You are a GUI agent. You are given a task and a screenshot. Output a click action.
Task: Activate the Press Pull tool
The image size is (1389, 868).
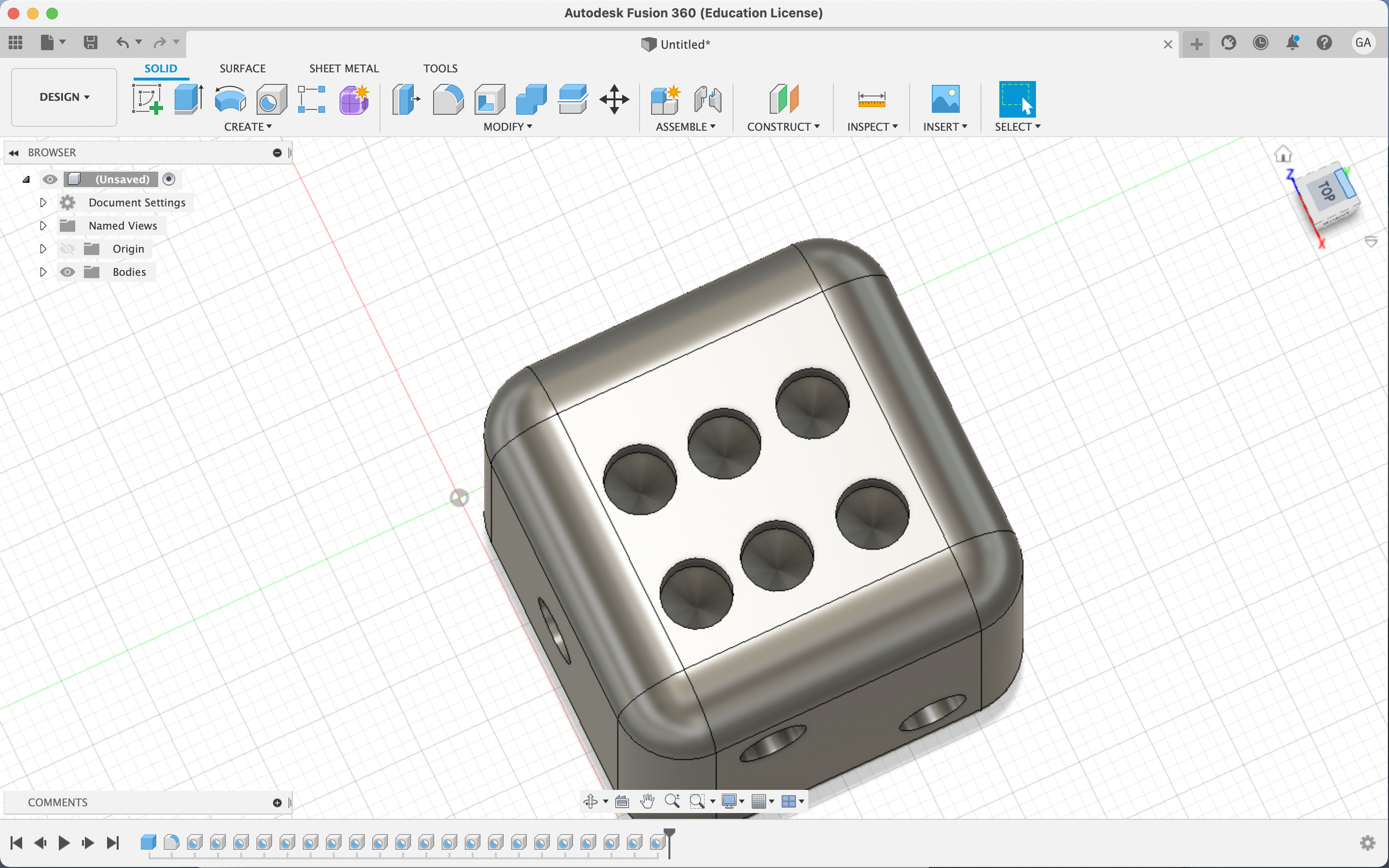tap(406, 99)
